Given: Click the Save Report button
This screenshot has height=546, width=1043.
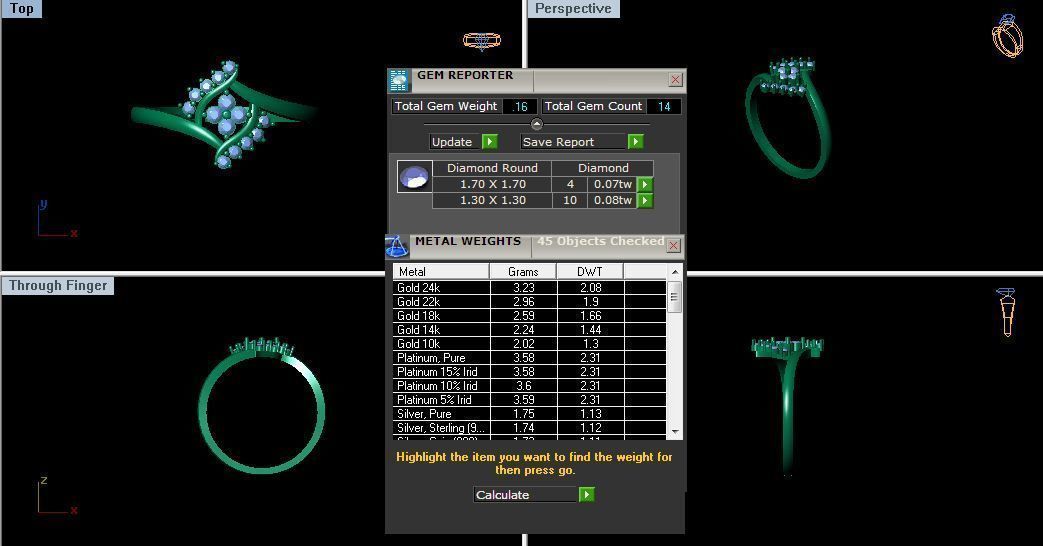Looking at the screenshot, I should 574,142.
